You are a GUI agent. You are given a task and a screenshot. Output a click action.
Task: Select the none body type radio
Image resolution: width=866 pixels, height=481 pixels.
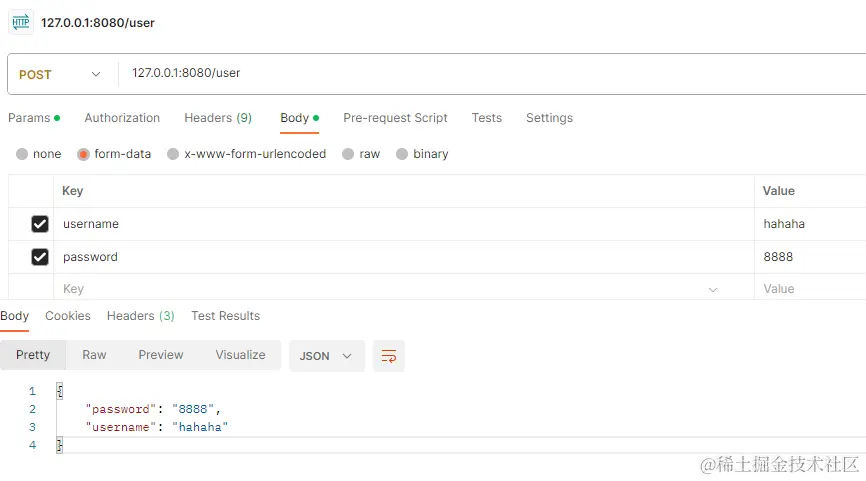point(22,154)
